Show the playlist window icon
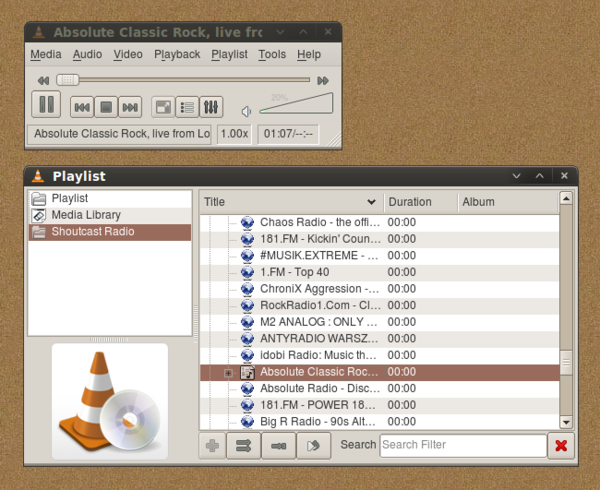The image size is (600, 490). coord(187,107)
